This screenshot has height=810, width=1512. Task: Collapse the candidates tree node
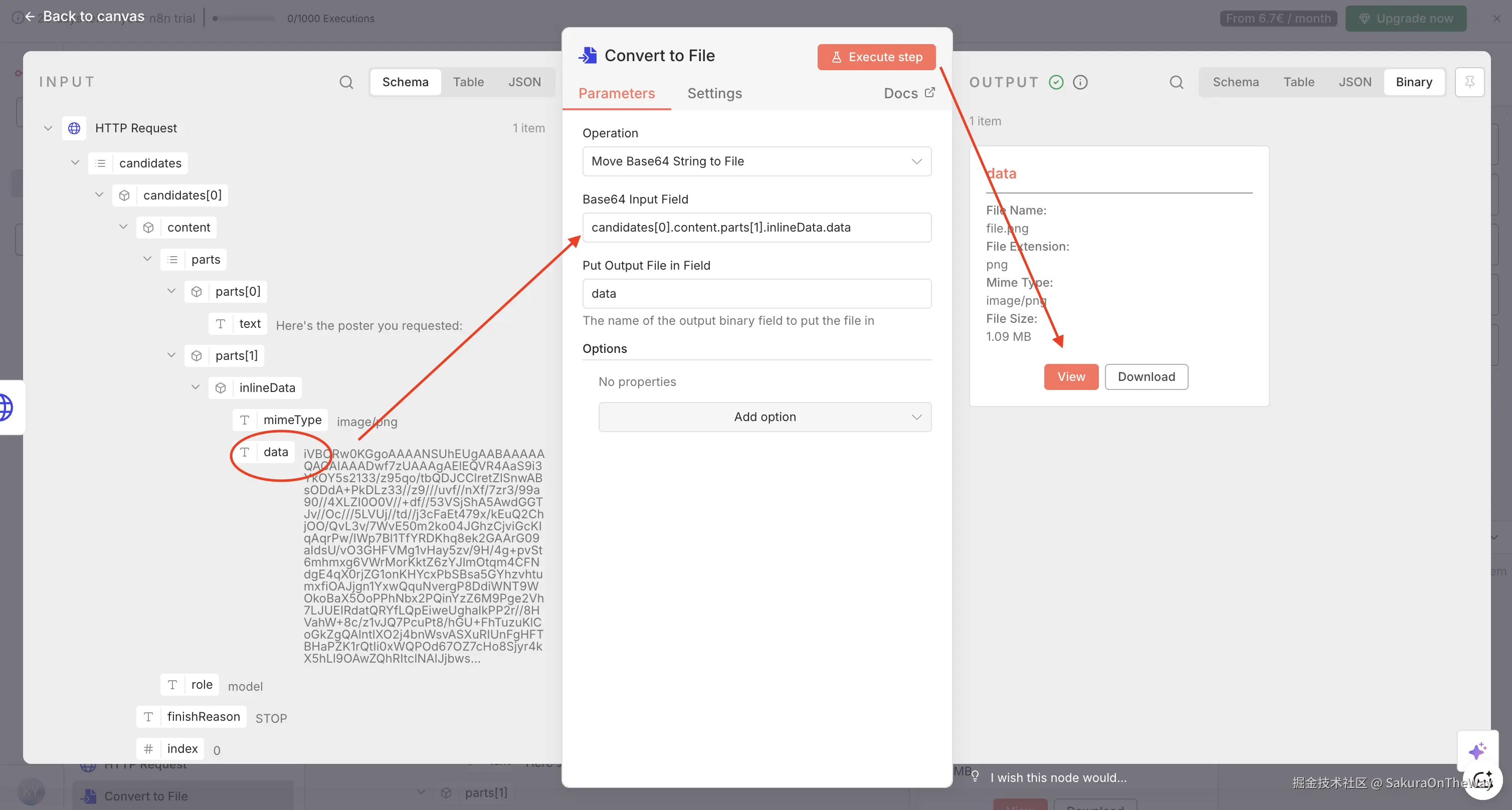pyautogui.click(x=75, y=162)
